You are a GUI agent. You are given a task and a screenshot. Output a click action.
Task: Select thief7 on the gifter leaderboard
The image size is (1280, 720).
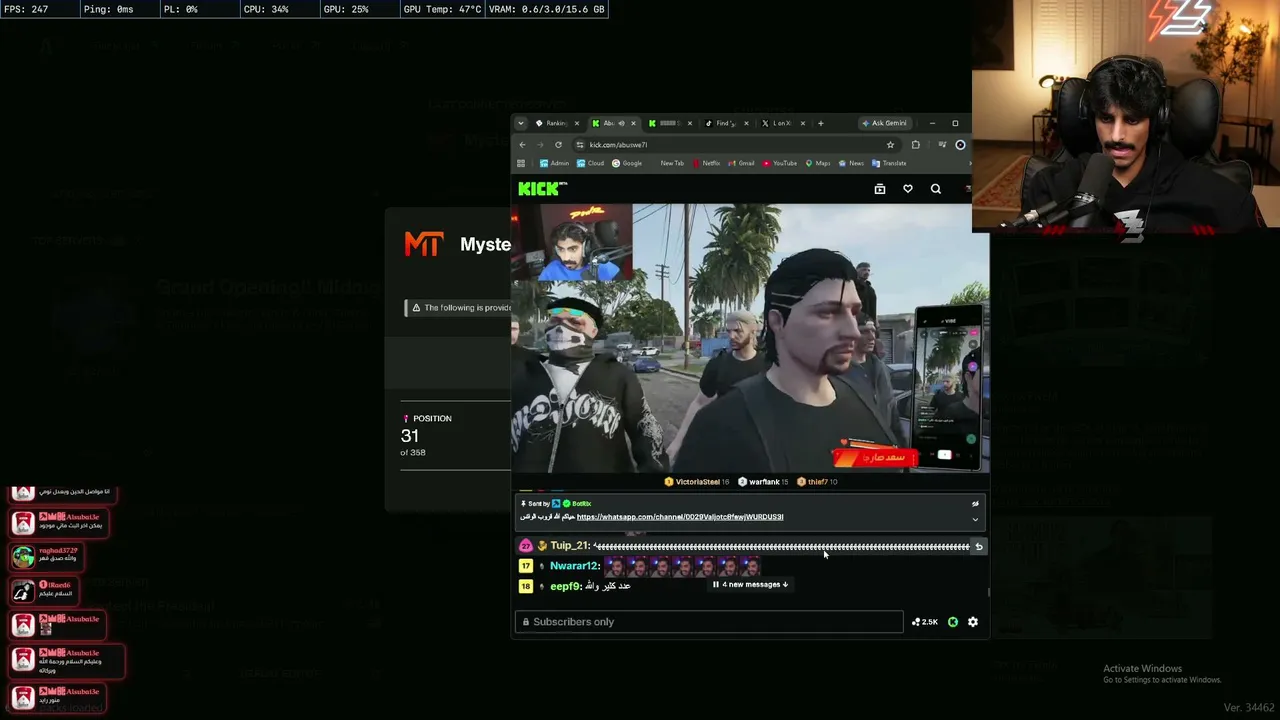(x=818, y=482)
